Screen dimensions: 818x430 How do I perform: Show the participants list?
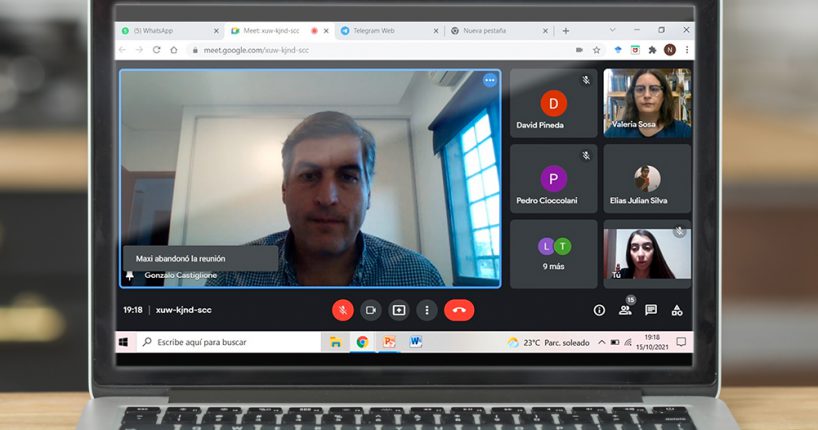[x=626, y=310]
